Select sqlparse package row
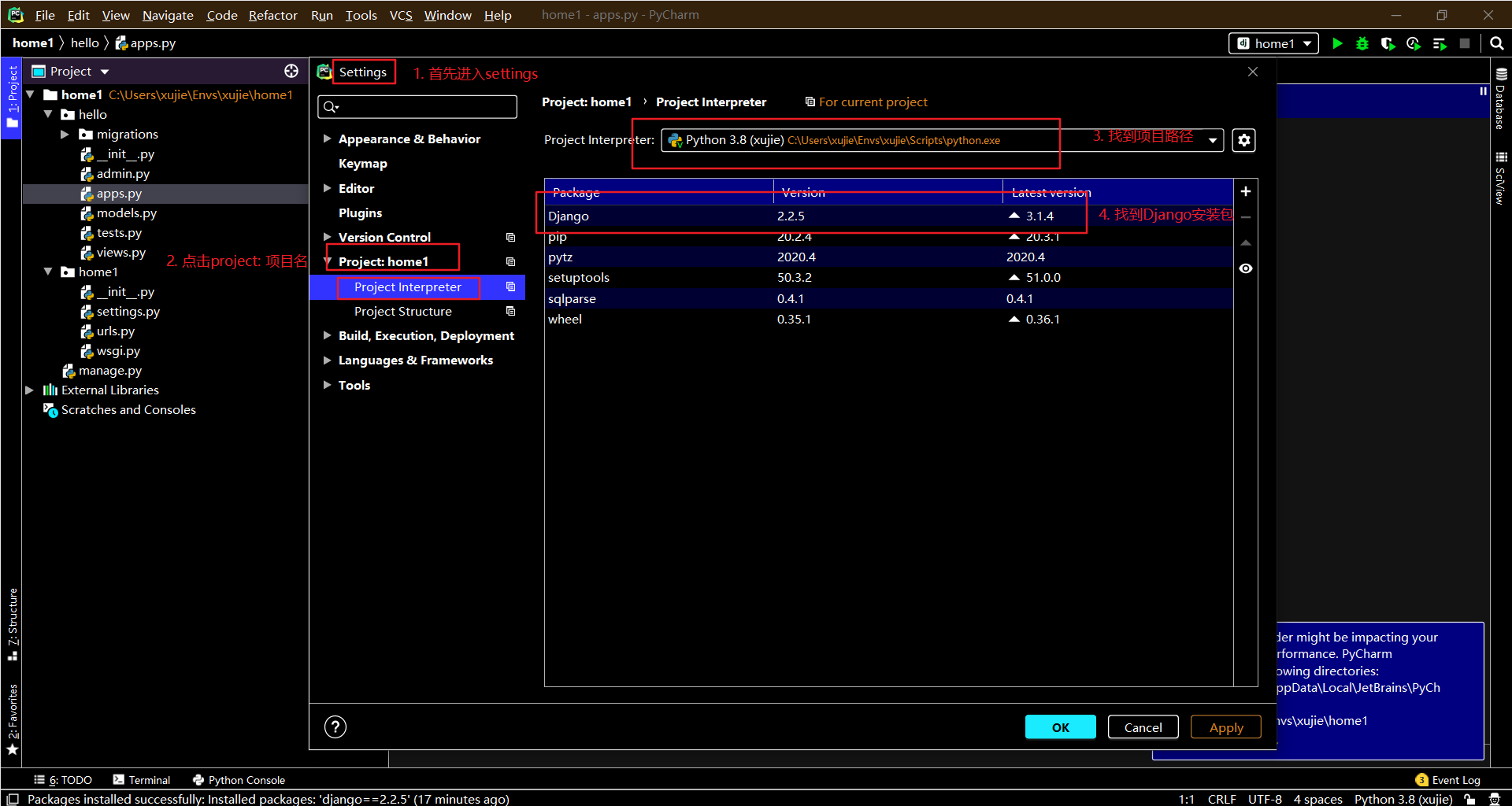The image size is (1512, 806). coord(888,299)
